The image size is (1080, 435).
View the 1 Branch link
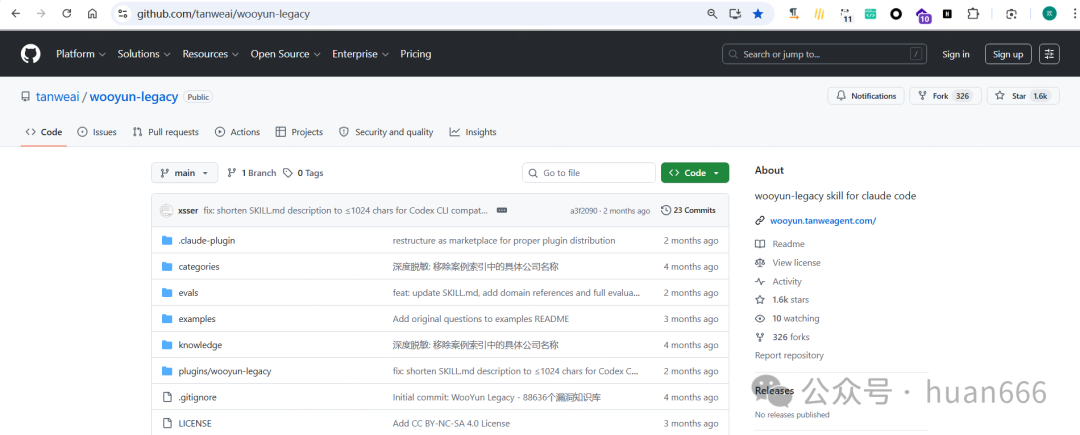point(251,173)
